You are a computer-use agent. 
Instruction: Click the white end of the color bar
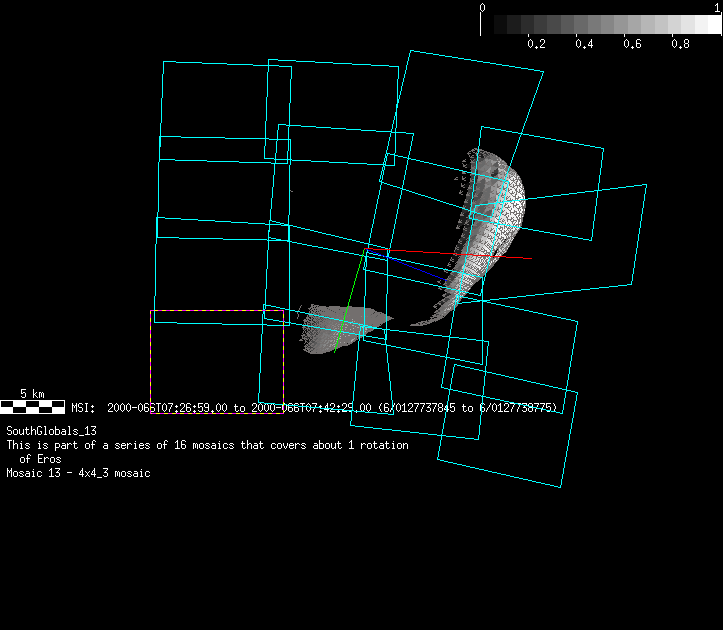coord(708,24)
